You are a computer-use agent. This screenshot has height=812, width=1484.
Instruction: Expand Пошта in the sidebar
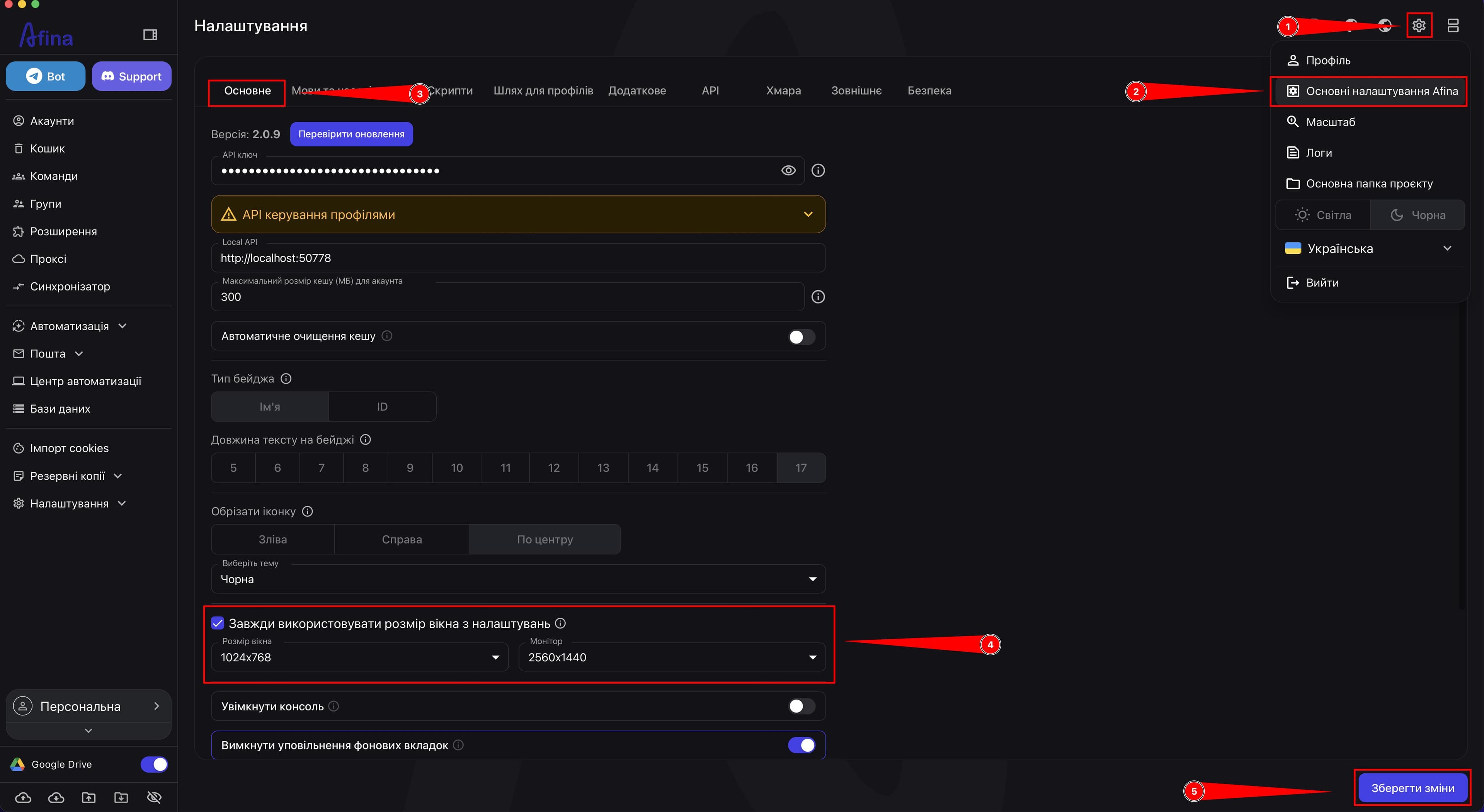[x=48, y=353]
